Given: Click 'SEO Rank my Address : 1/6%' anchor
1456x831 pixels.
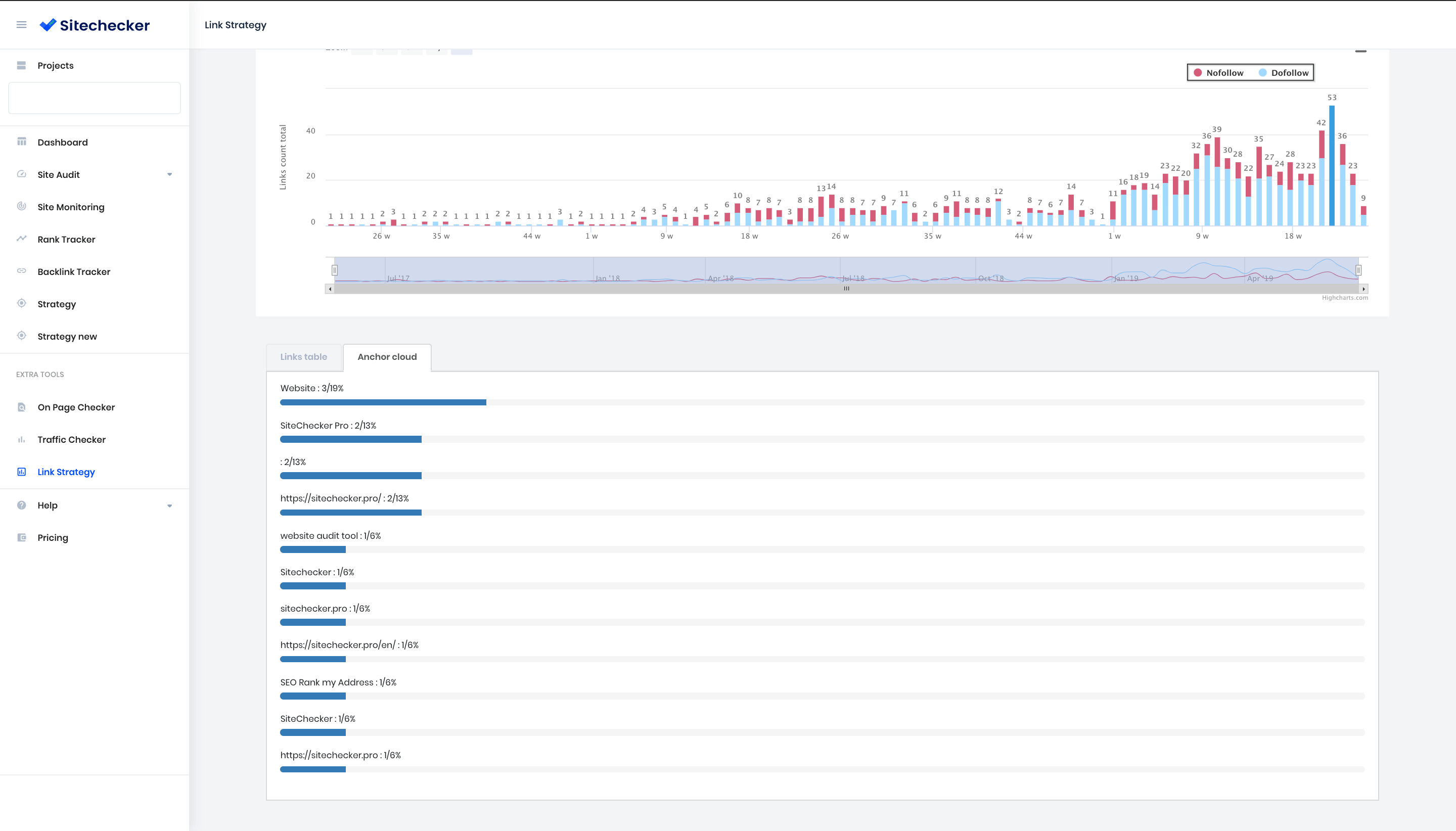Looking at the screenshot, I should pyautogui.click(x=338, y=682).
